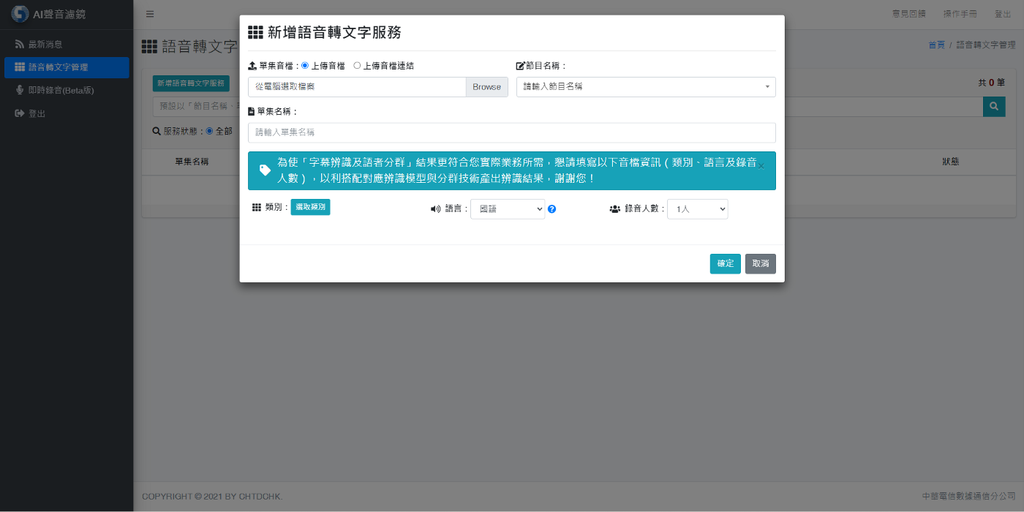
Task: Open the 節目名稱 combo box
Action: pos(646,87)
